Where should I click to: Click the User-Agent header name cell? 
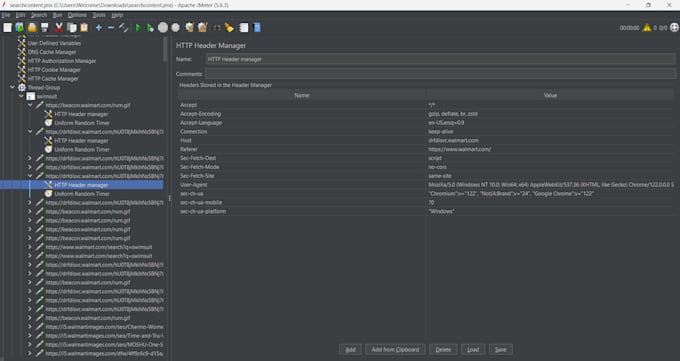(x=302, y=185)
